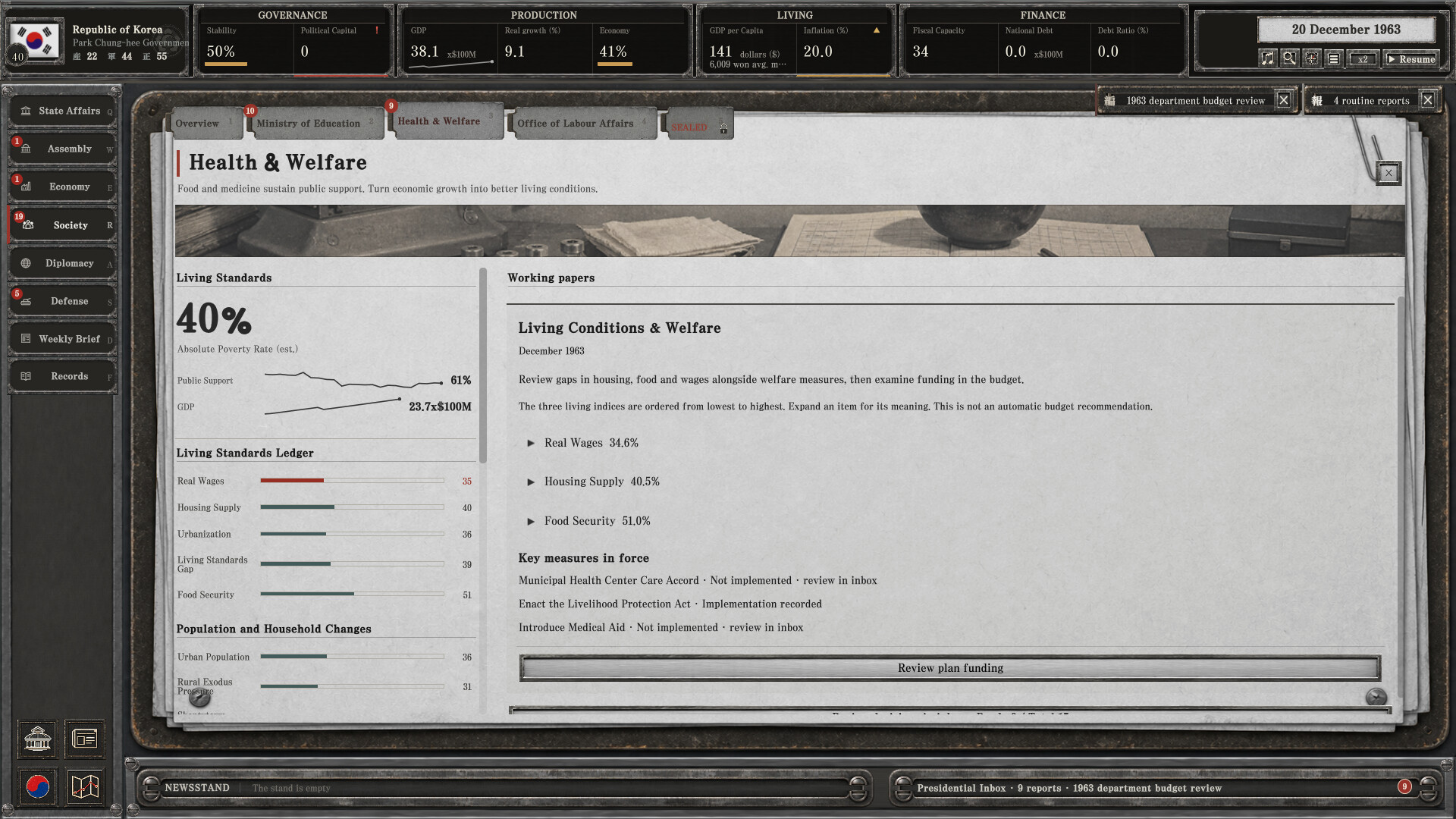Open the Defense sidebar section
This screenshot has width=1456, height=819.
(62, 301)
